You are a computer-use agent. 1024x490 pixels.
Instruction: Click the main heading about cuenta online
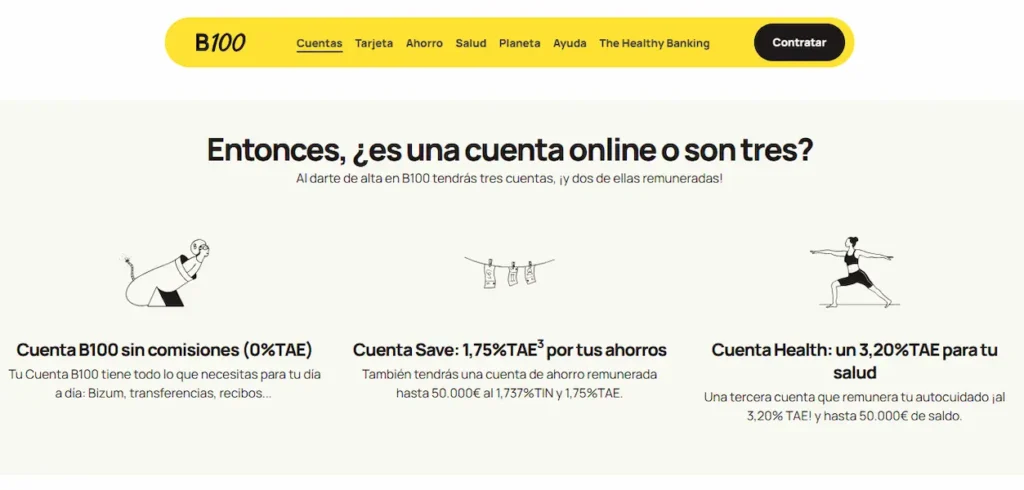[x=510, y=150]
